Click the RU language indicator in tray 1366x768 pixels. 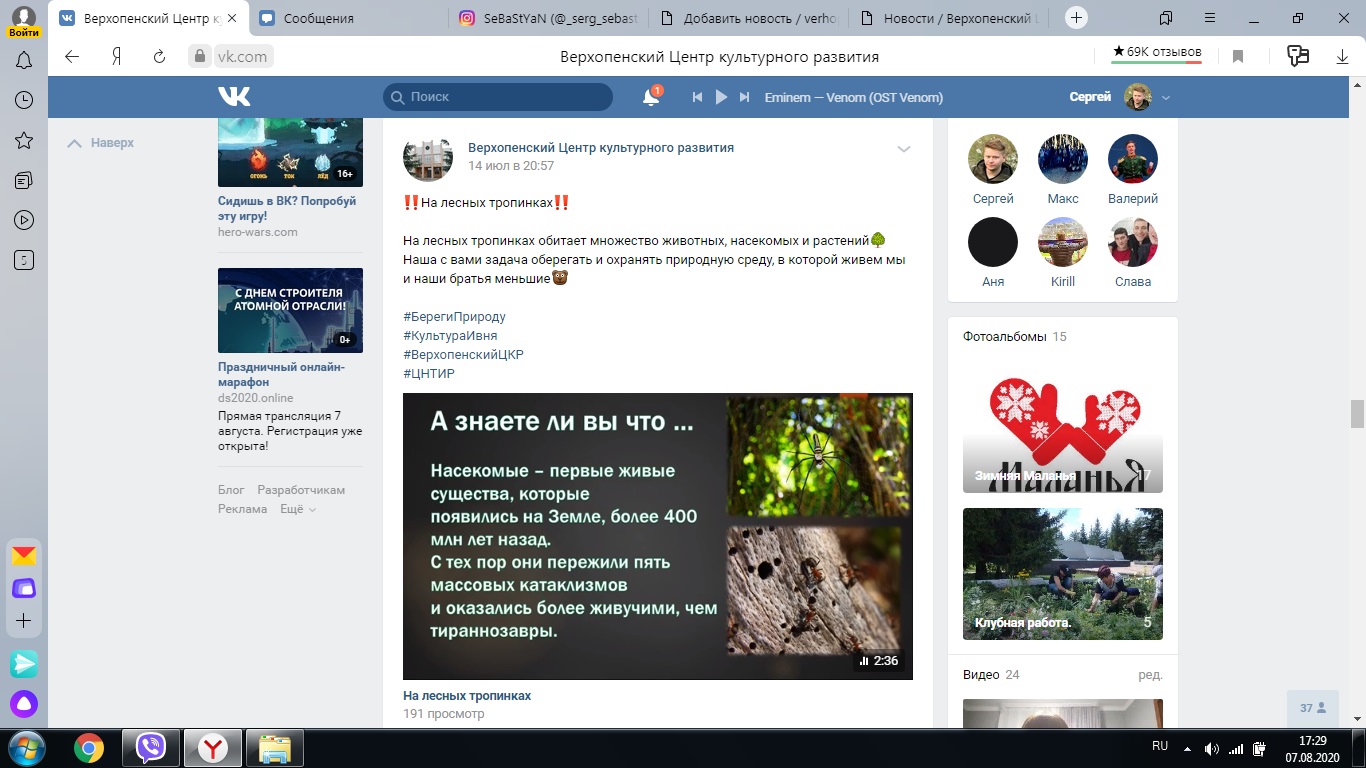(1160, 747)
